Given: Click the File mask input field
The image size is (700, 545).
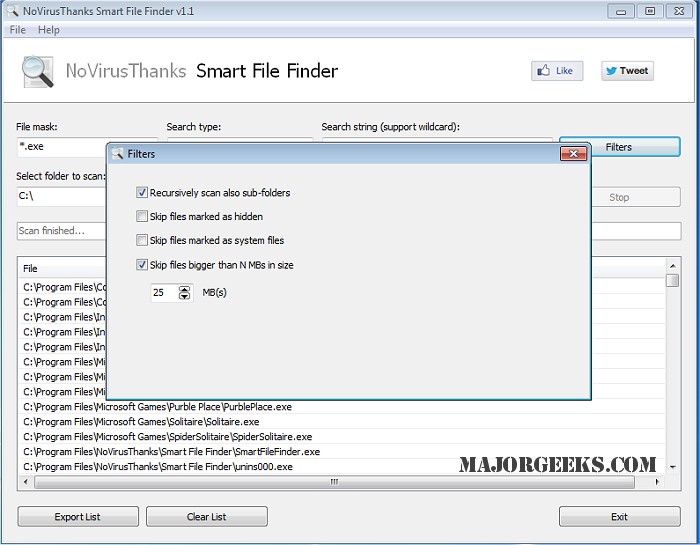Looking at the screenshot, I should tap(62, 147).
